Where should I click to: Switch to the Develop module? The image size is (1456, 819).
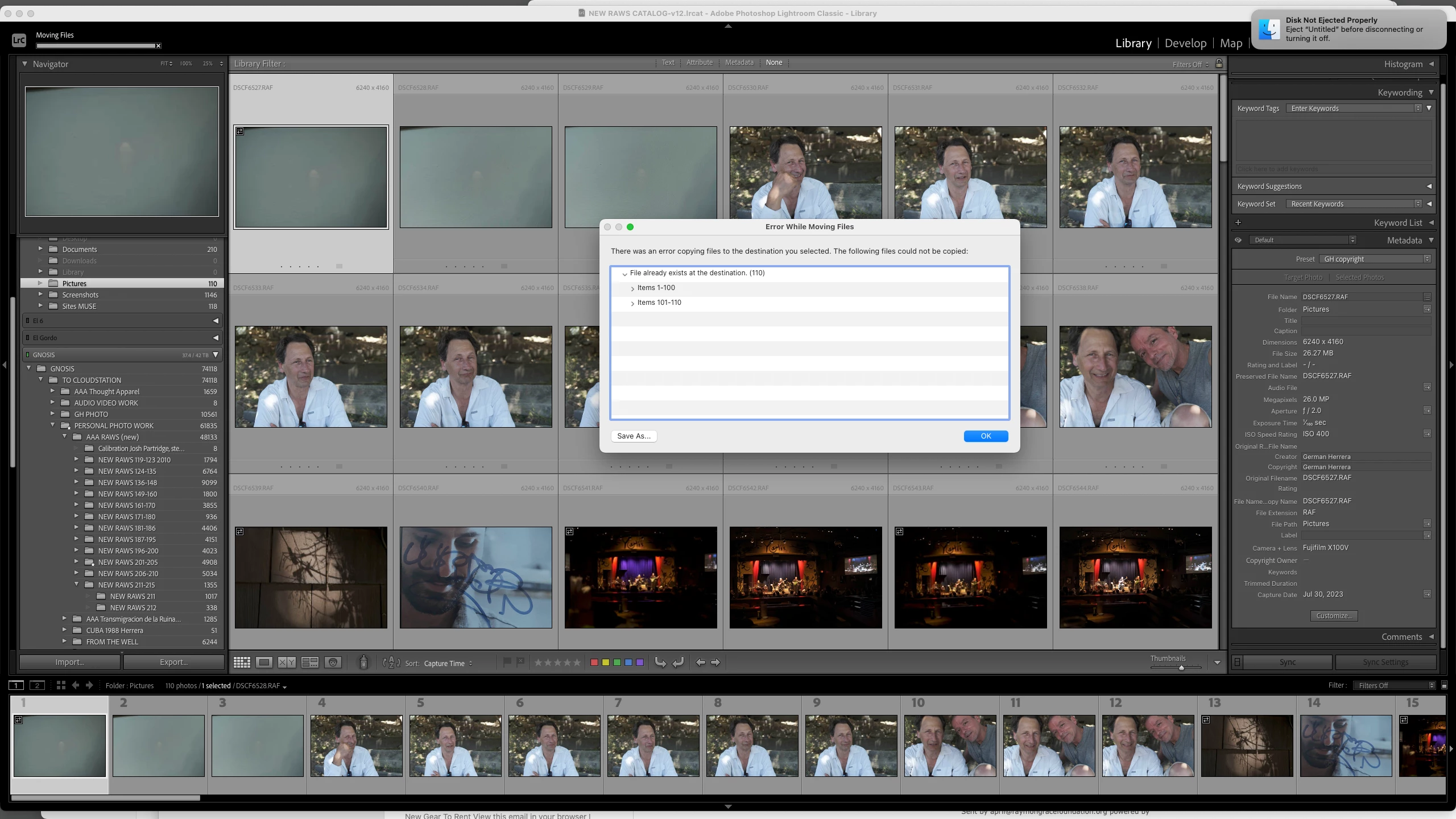tap(1185, 43)
